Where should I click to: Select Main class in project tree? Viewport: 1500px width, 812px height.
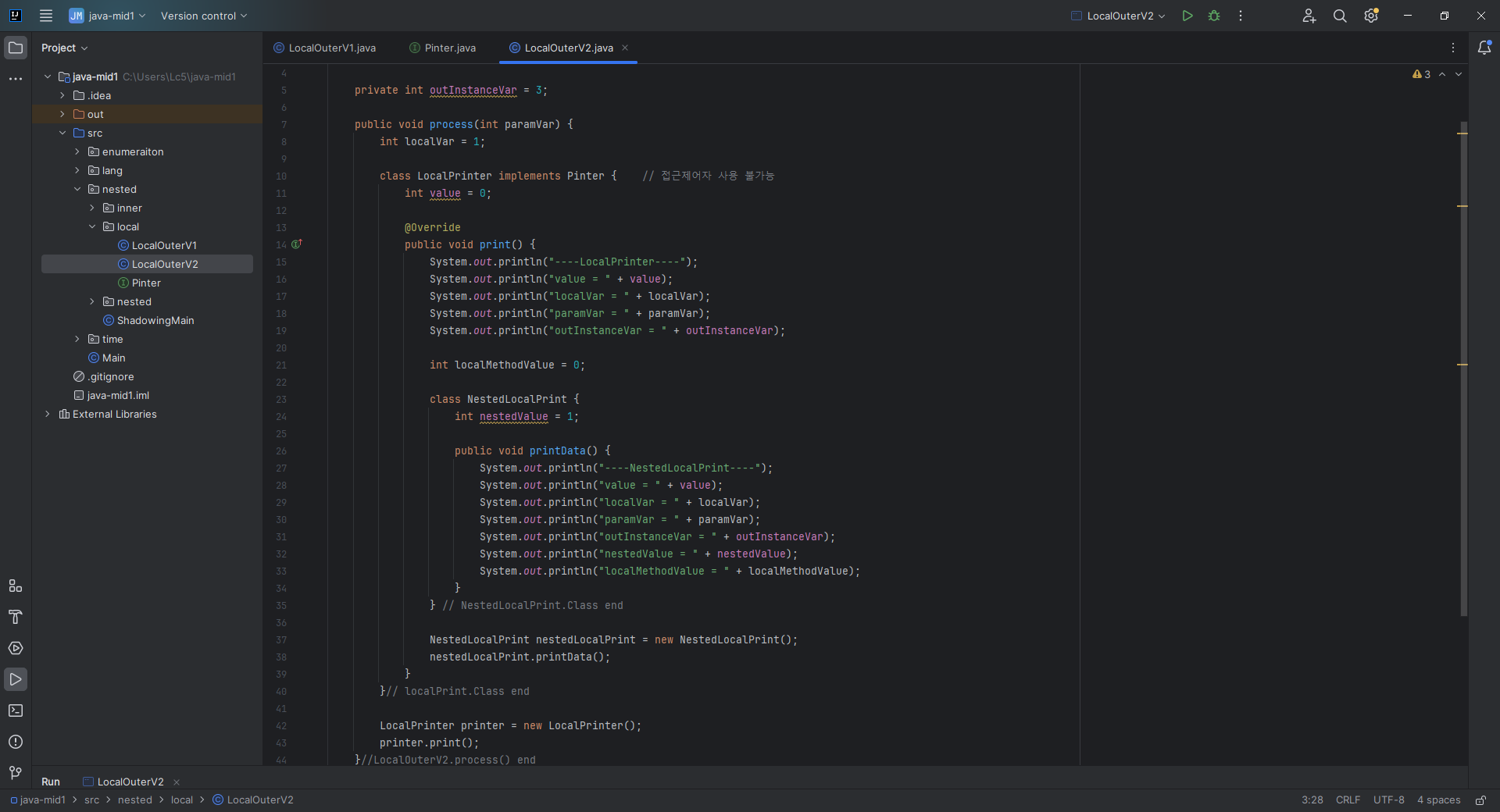pyautogui.click(x=113, y=358)
